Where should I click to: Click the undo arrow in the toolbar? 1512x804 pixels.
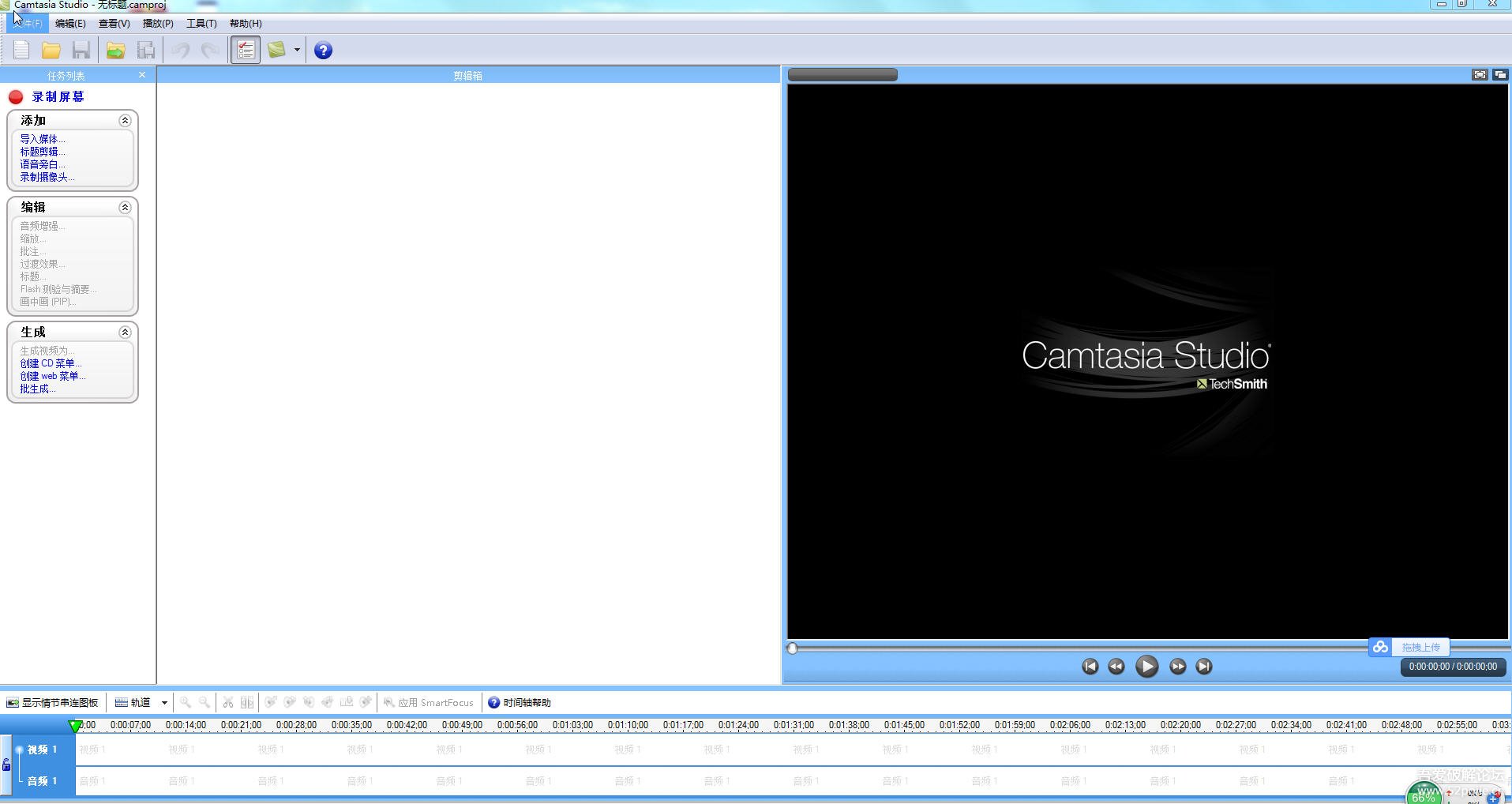181,51
